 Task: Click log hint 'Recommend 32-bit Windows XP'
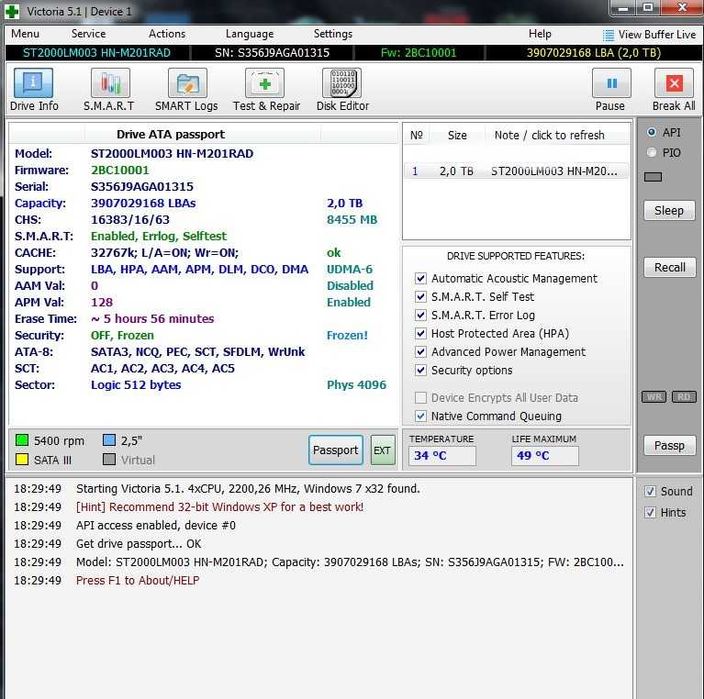[x=220, y=507]
